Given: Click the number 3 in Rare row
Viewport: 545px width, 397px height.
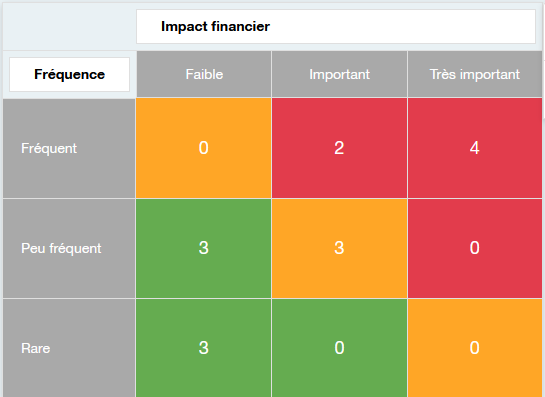Looking at the screenshot, I should click(x=204, y=348).
